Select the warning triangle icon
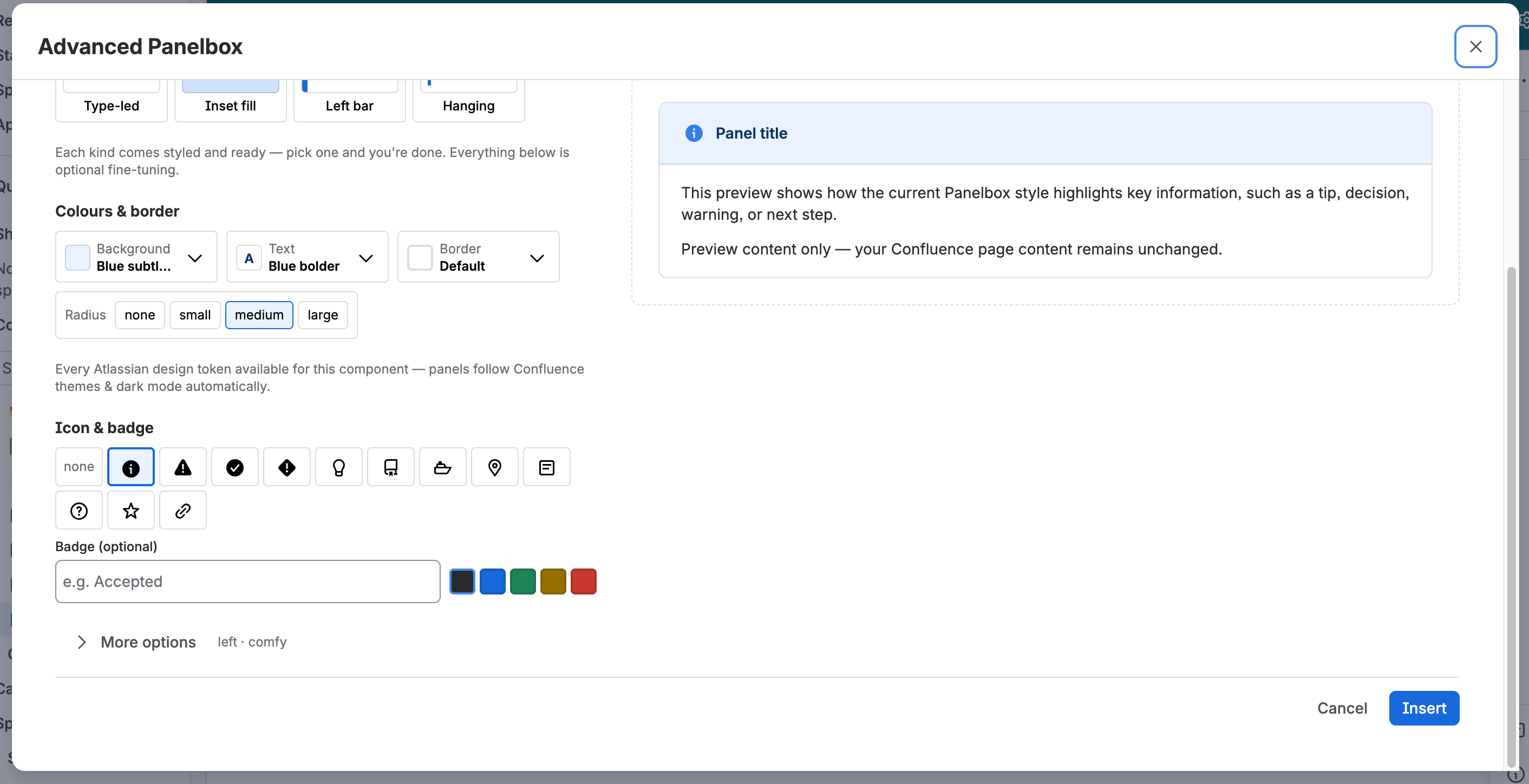The width and height of the screenshot is (1529, 784). [x=183, y=467]
